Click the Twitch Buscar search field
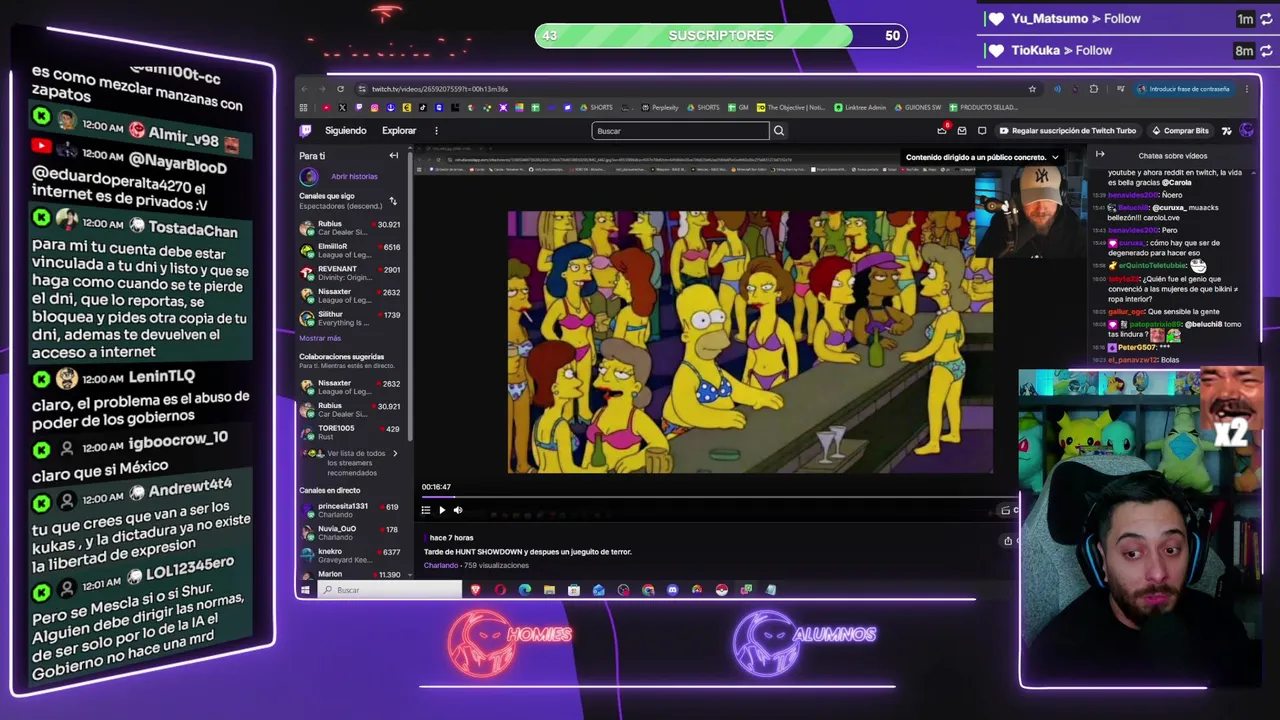Viewport: 1280px width, 720px height. (681, 130)
